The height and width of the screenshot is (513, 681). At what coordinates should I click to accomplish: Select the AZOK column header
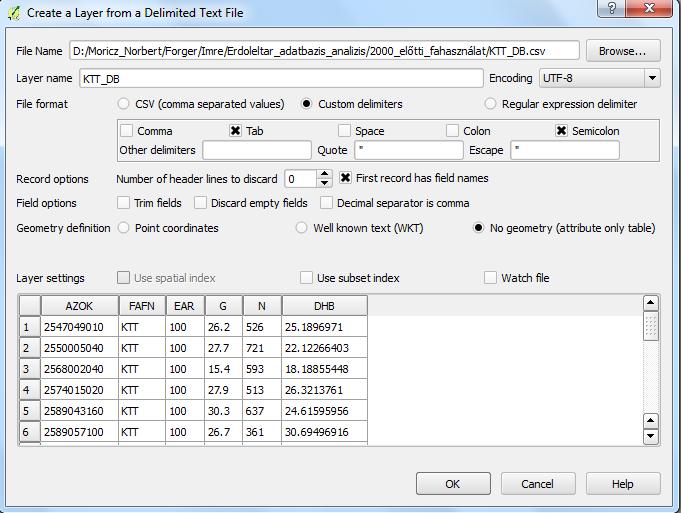[79, 306]
